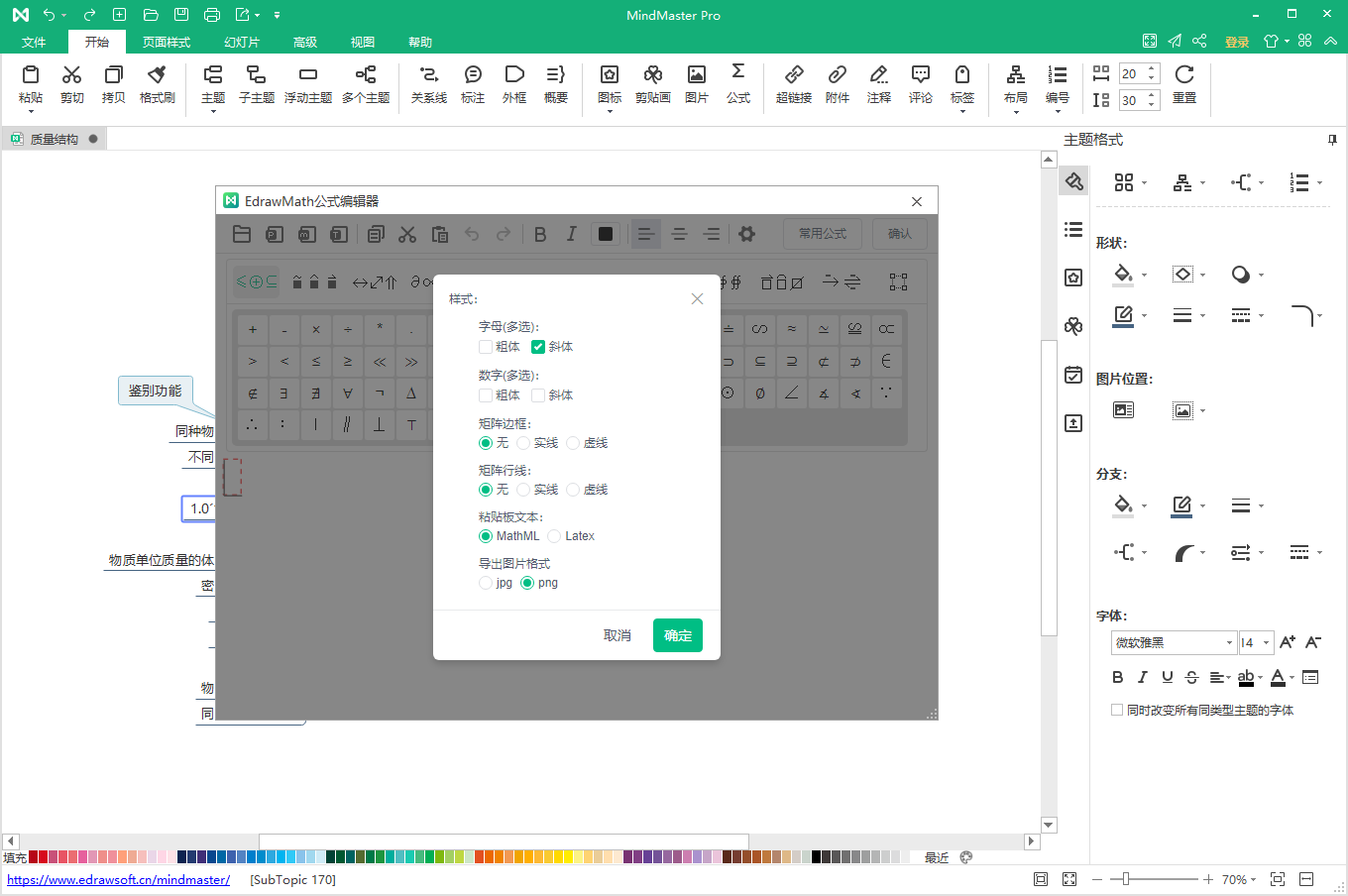Viewport: 1348px width, 896px height.
Task: Add a note (注释)
Action: (x=879, y=83)
